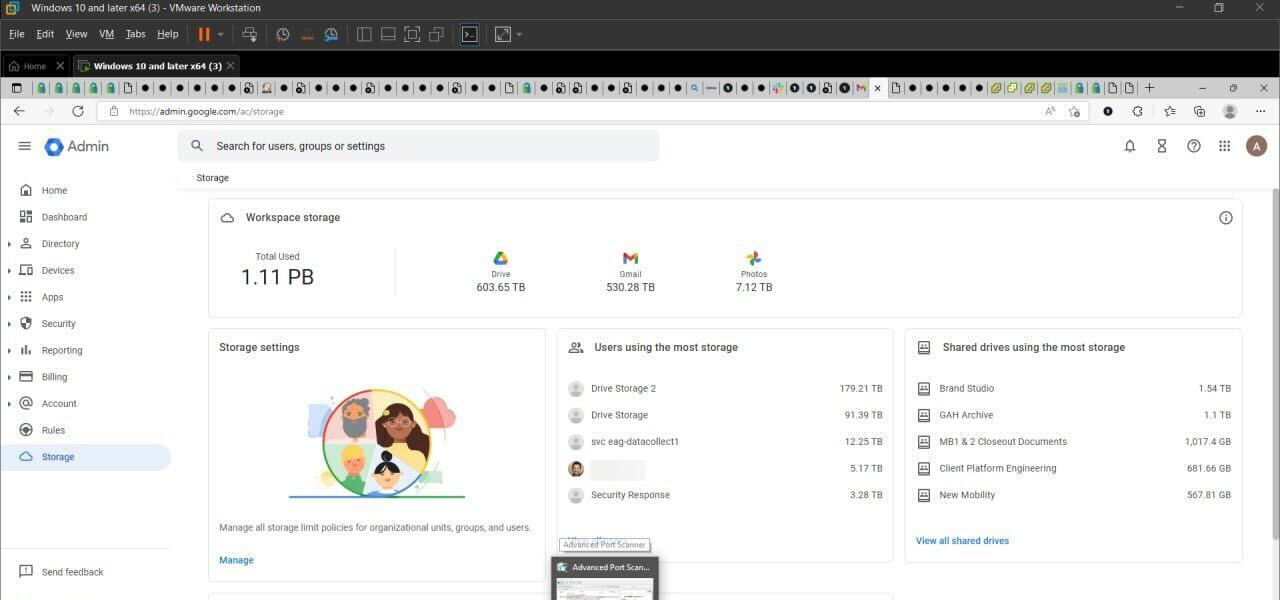Click the stretch guest display icon
Screen dimensions: 1280x600
tap(502, 34)
